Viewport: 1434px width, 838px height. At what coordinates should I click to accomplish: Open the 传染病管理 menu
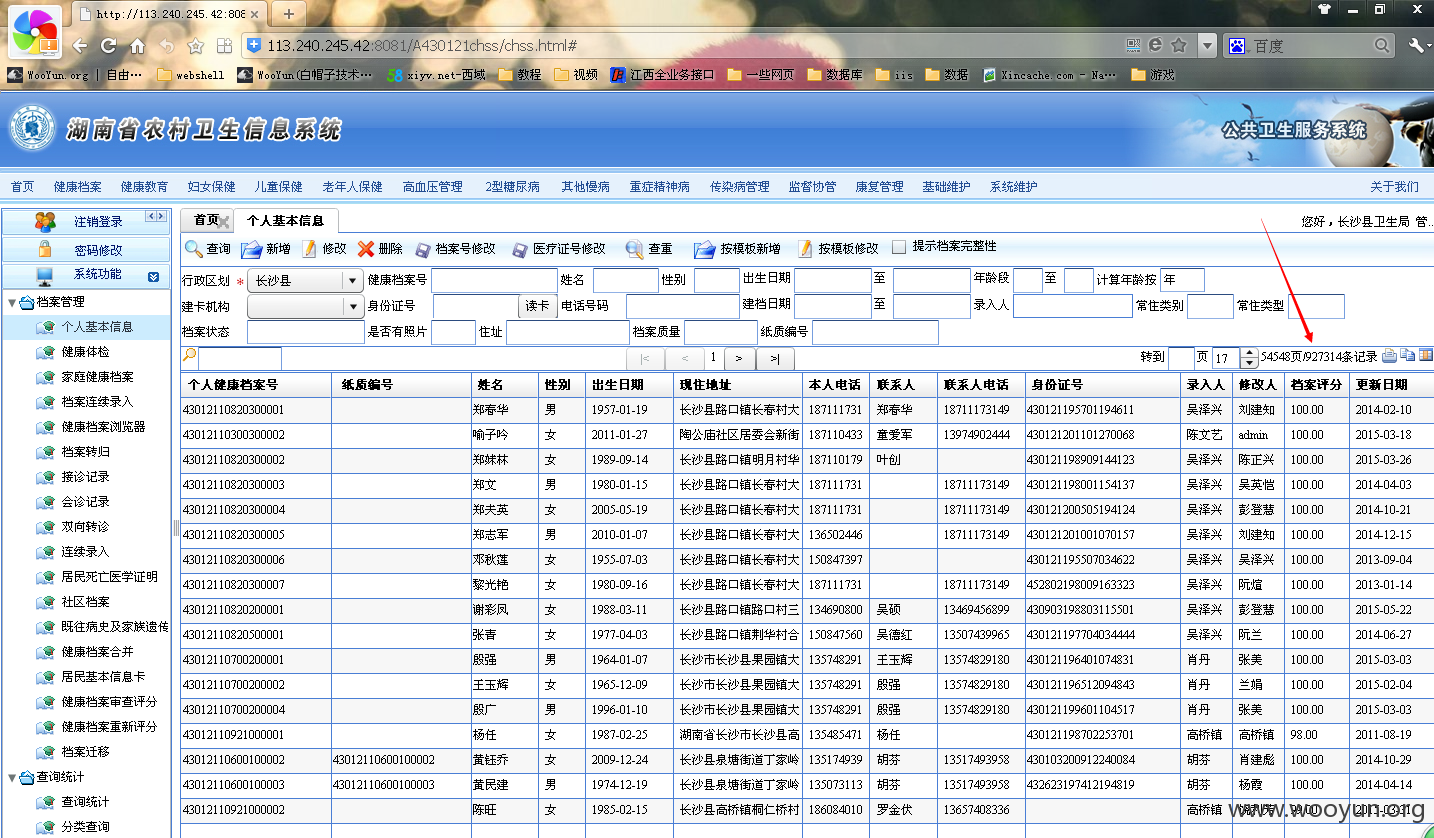coord(740,187)
